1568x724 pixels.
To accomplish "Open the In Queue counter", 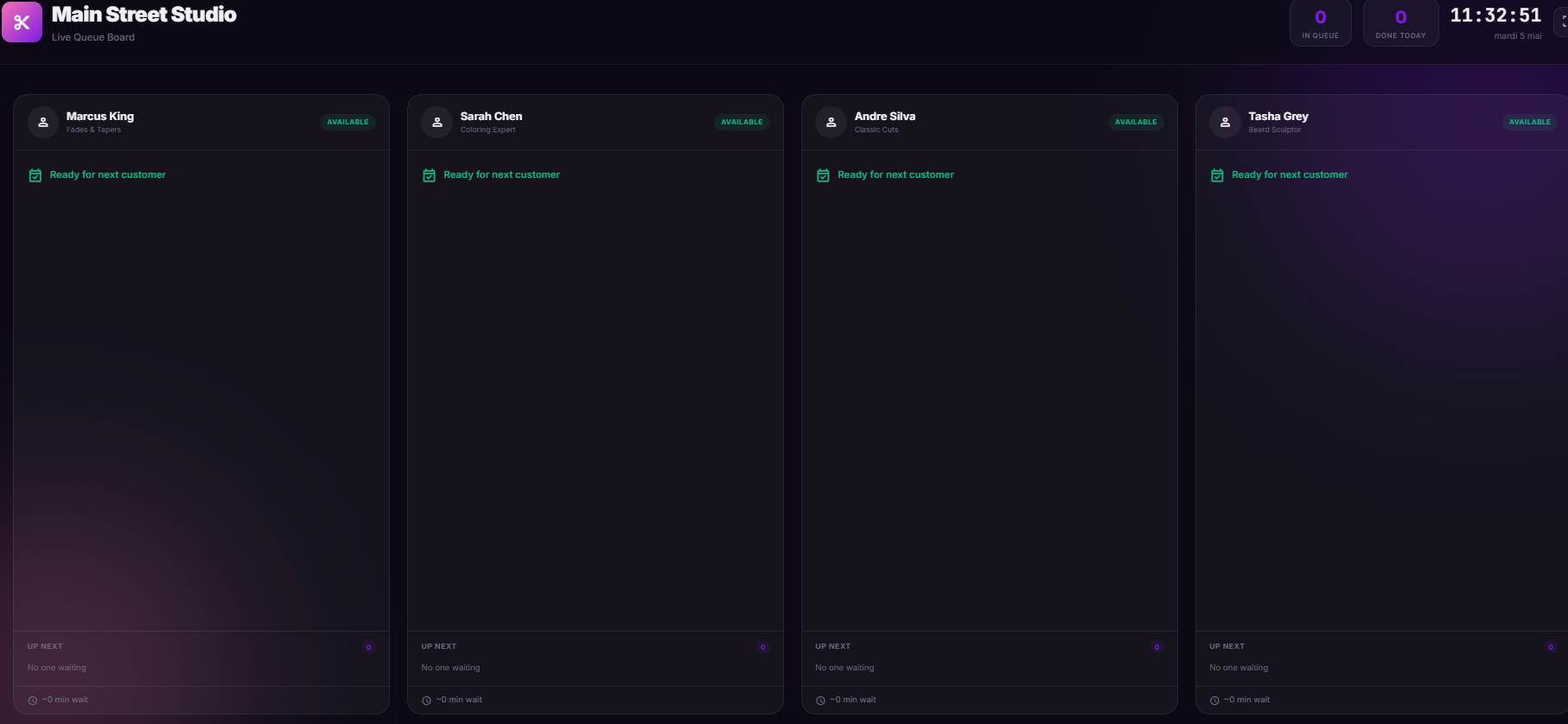I will [x=1320, y=23].
